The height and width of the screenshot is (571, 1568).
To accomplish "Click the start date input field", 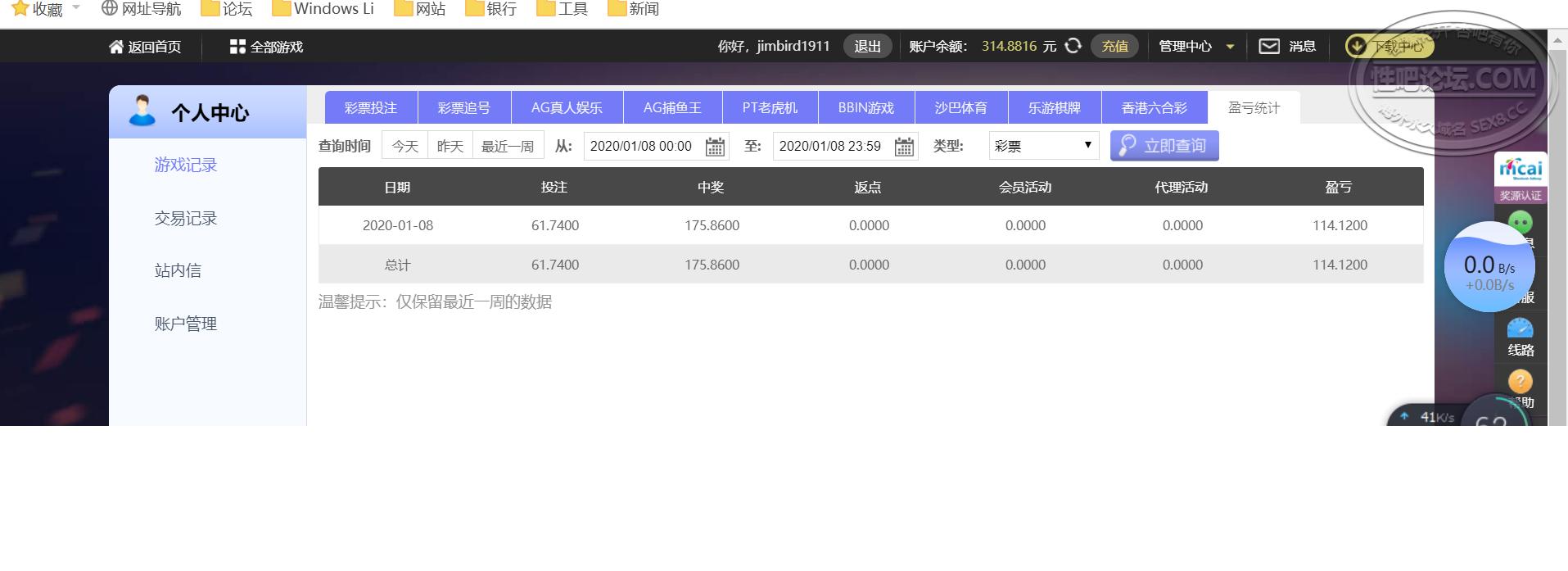I will pos(641,147).
